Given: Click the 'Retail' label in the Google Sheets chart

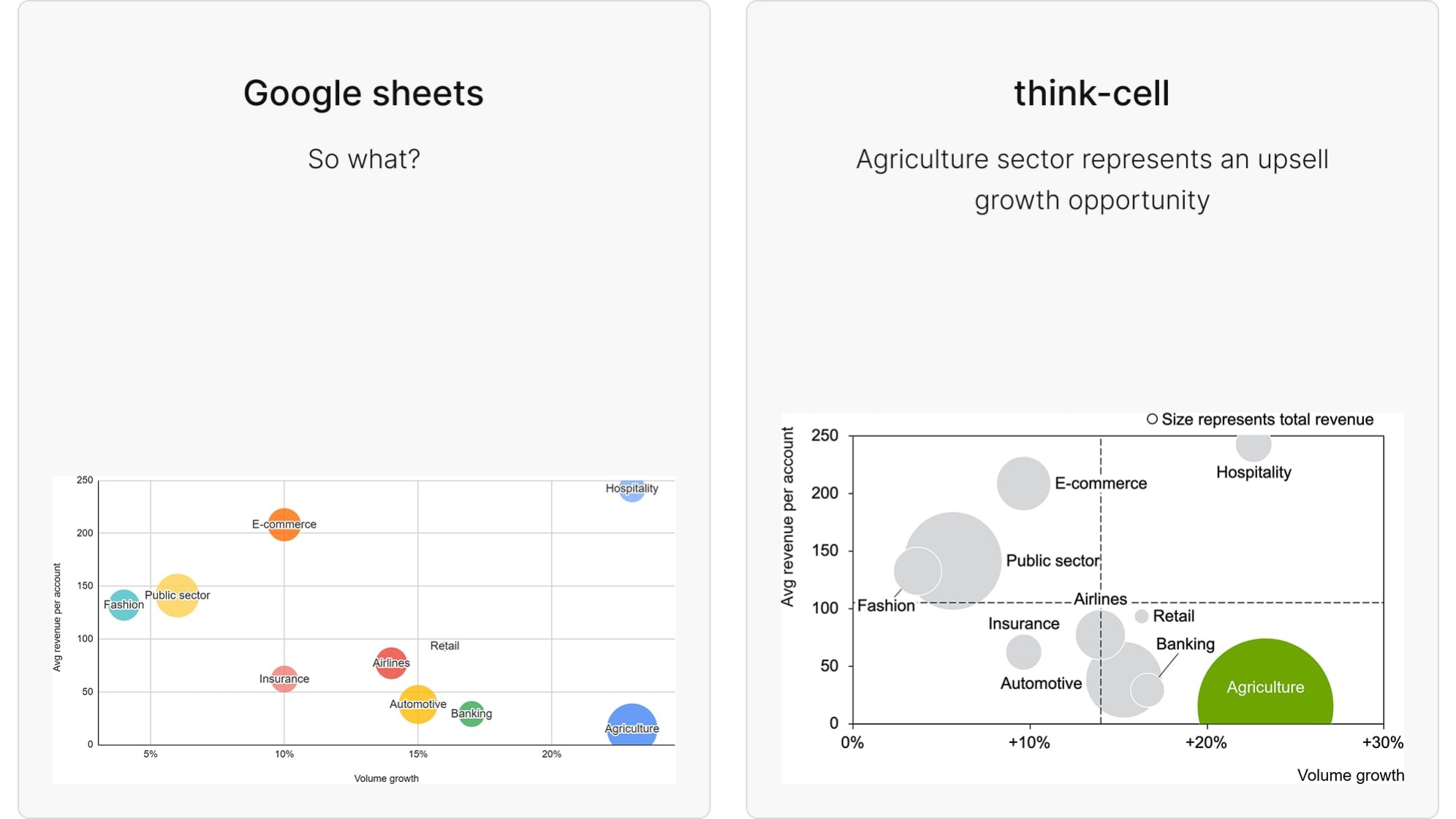Looking at the screenshot, I should pos(444,646).
